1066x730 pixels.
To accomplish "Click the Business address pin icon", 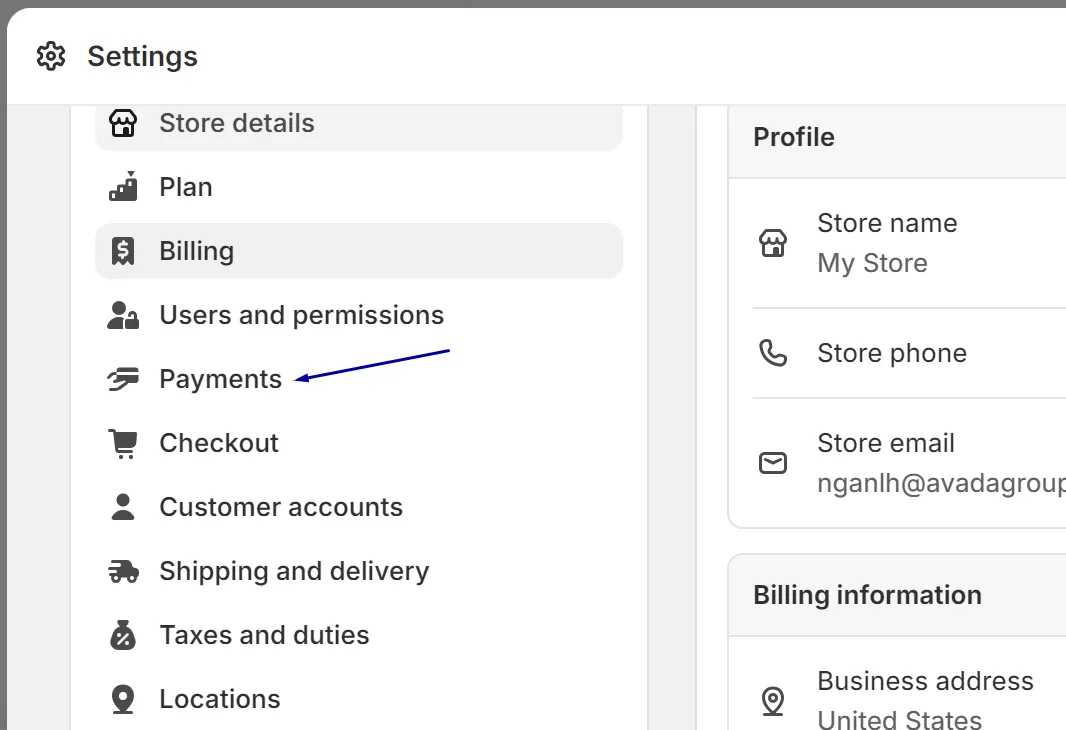I will 773,701.
